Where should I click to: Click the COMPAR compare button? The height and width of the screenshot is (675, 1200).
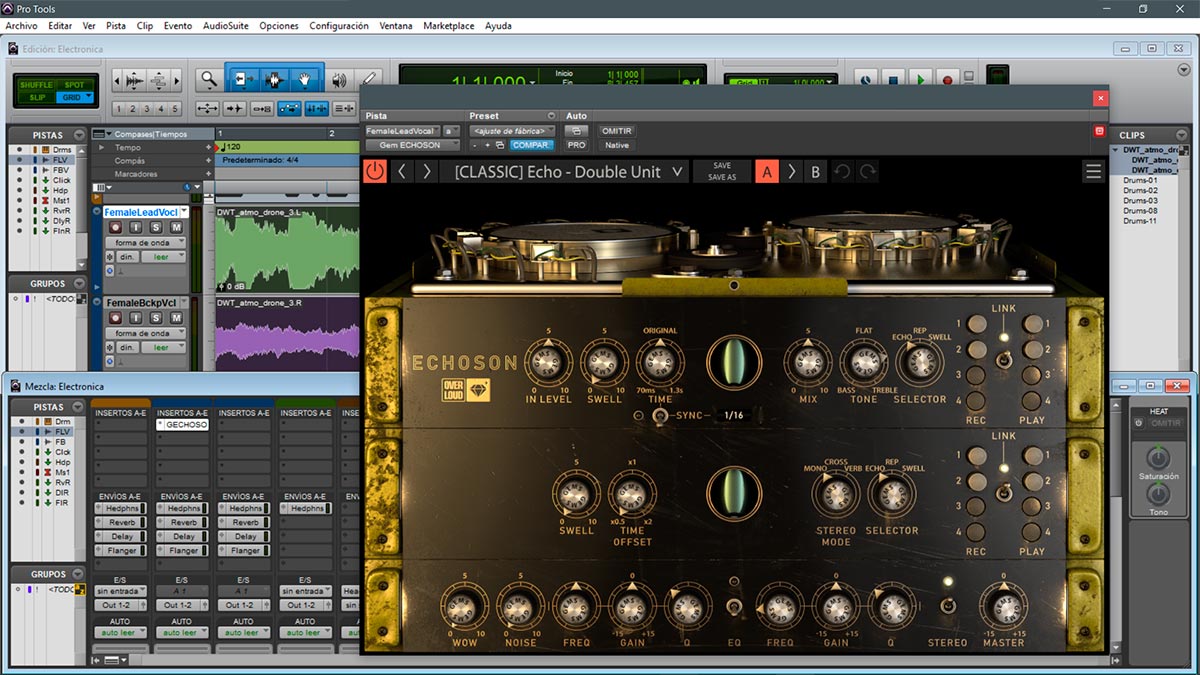pos(531,145)
